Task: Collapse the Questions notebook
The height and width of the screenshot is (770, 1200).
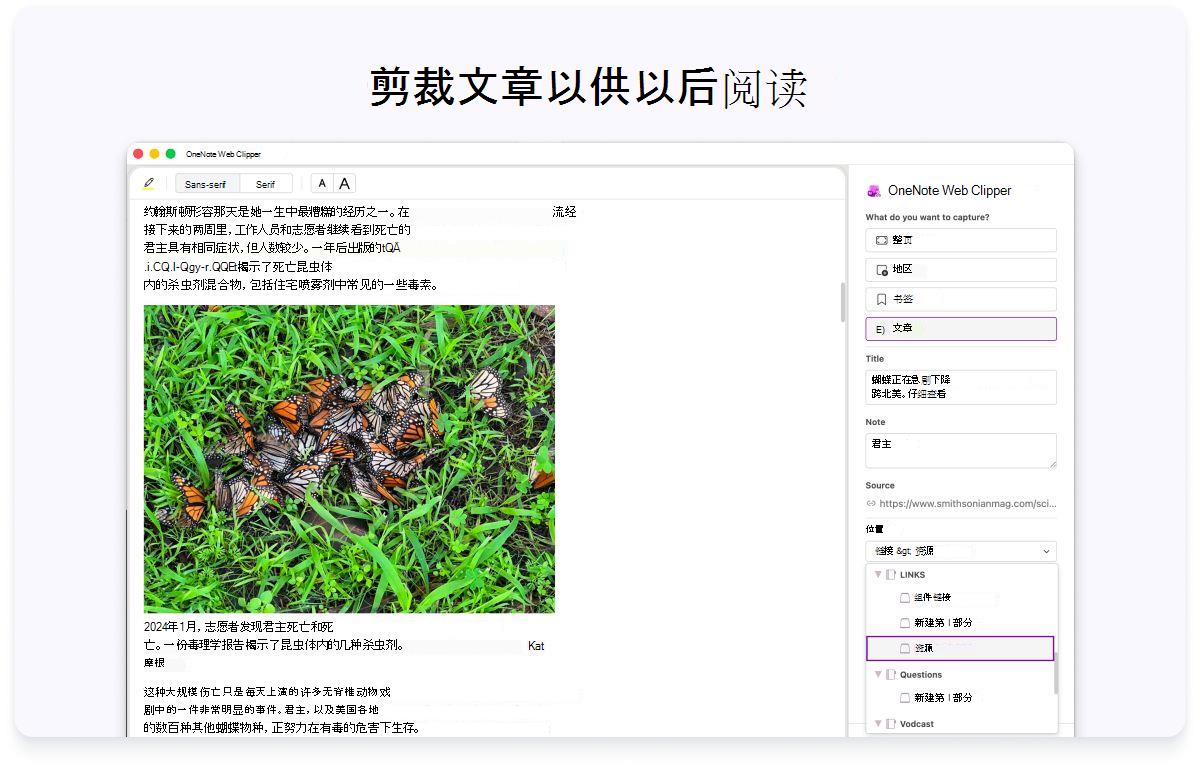Action: coord(879,675)
